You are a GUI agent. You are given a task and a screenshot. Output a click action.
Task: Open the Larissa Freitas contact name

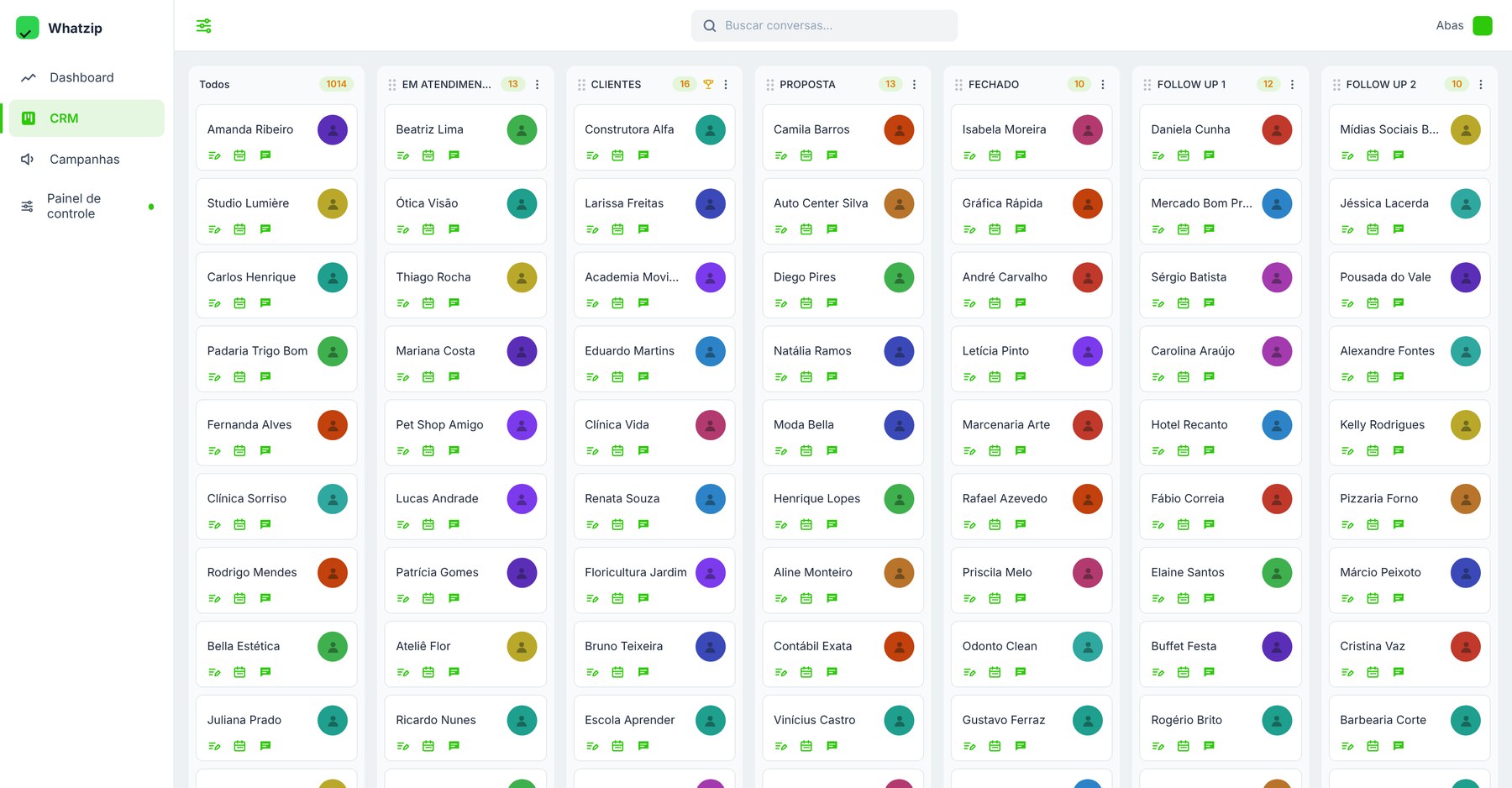(624, 203)
